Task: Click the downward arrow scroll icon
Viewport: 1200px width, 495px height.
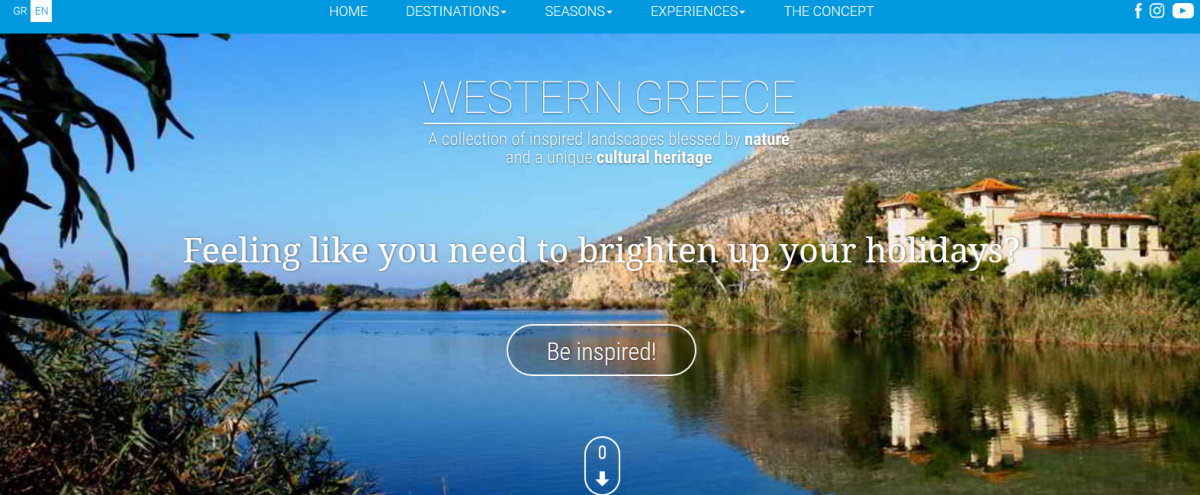Action: pos(602,479)
